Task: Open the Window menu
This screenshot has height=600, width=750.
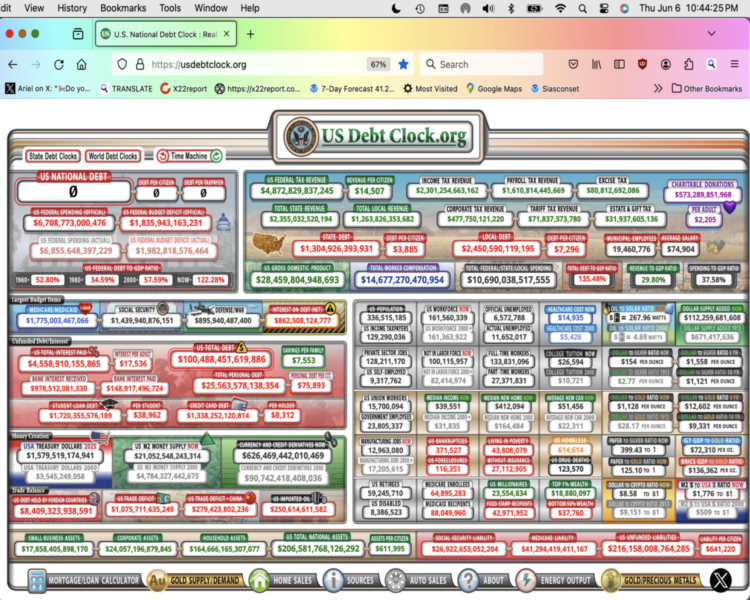Action: tap(210, 8)
